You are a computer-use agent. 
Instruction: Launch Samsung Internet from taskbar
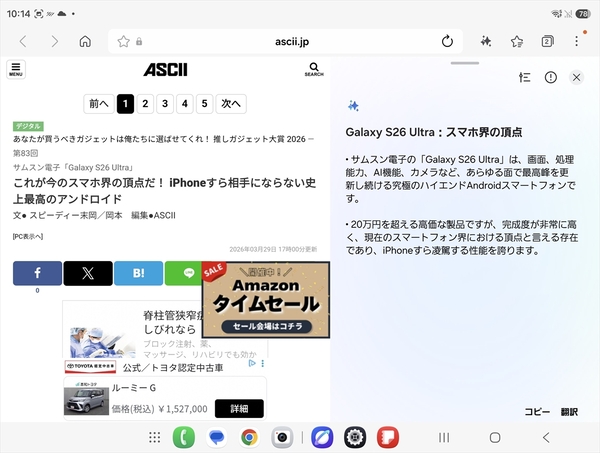pyautogui.click(x=322, y=437)
